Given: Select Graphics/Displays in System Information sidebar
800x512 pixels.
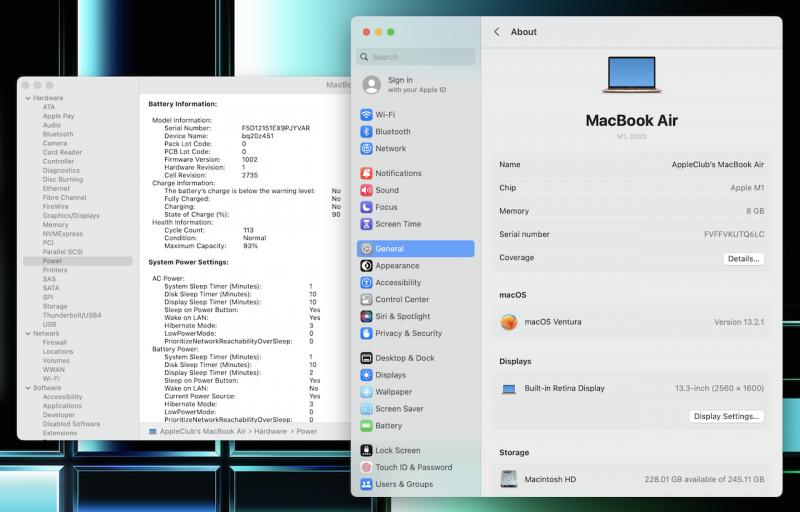Looking at the screenshot, I should click(71, 216).
